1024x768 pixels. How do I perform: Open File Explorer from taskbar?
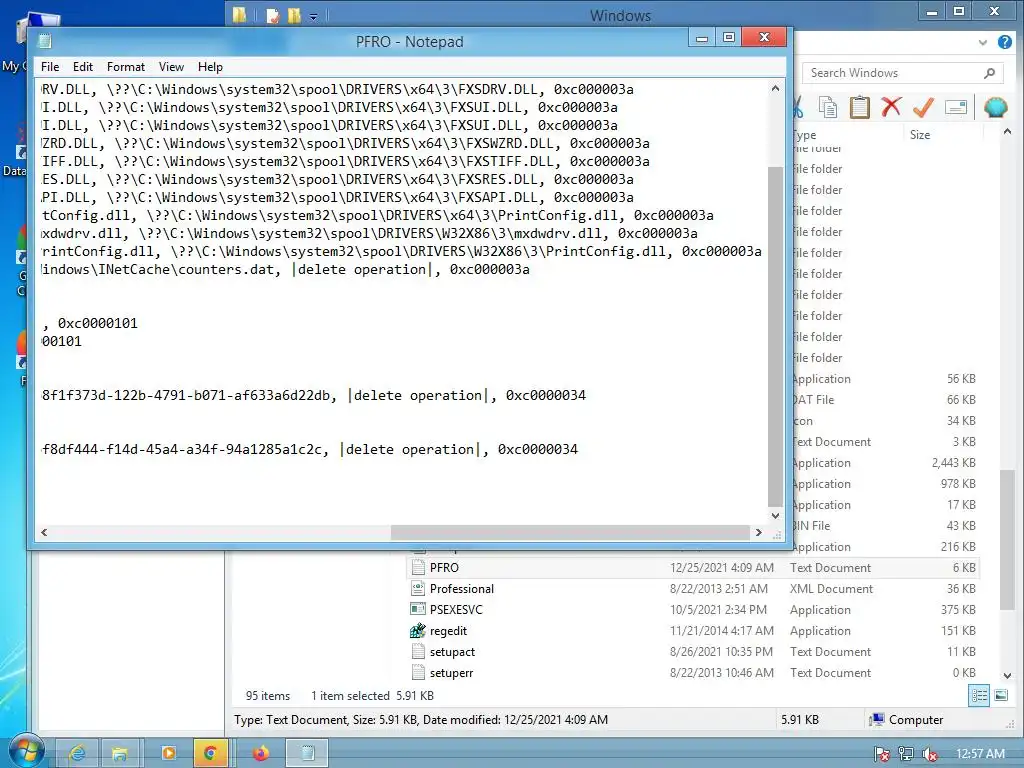click(x=120, y=754)
